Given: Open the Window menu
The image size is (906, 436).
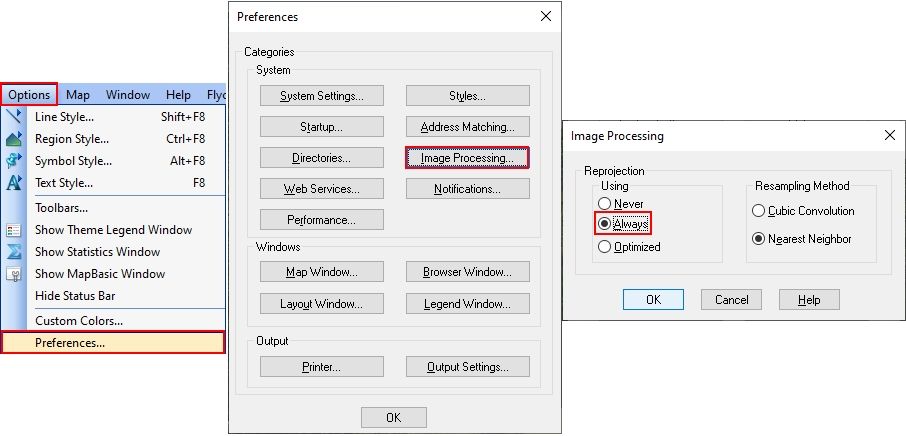Looking at the screenshot, I should pos(128,95).
